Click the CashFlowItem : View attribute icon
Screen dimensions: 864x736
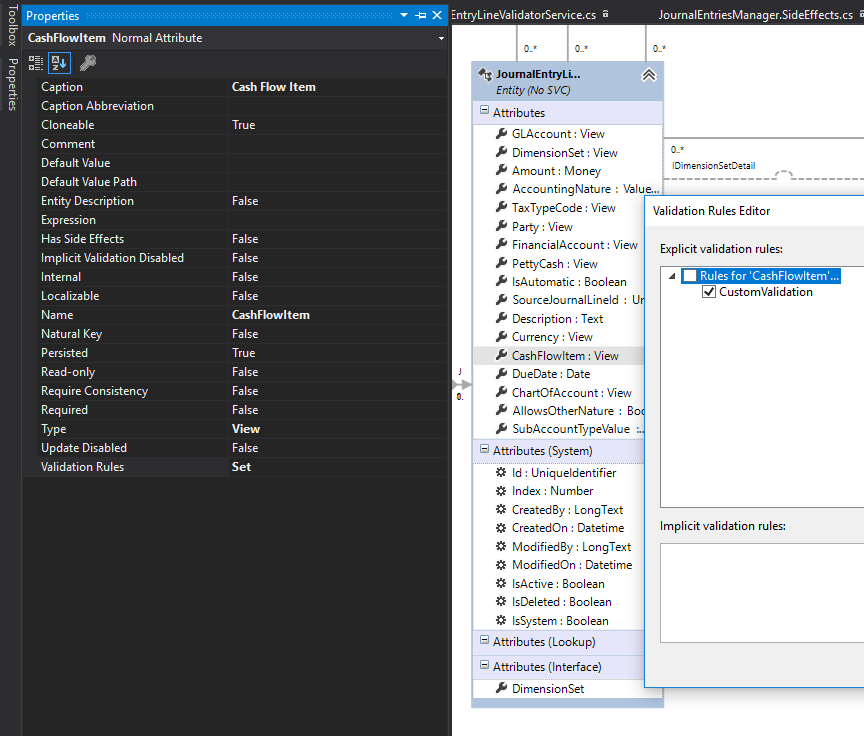coord(501,355)
